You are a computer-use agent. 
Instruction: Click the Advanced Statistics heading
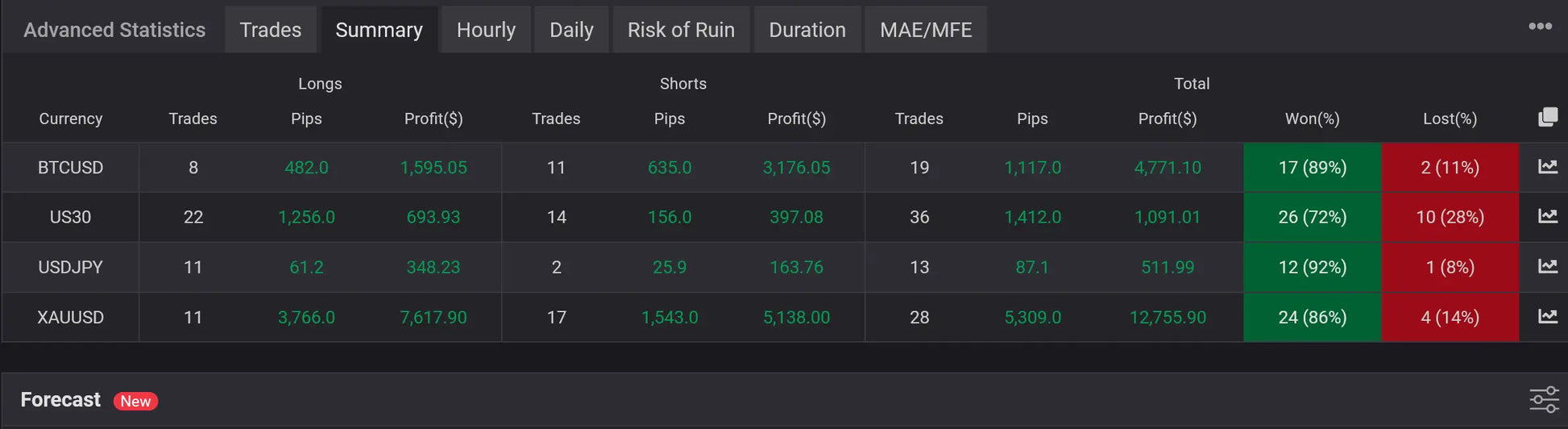click(114, 30)
